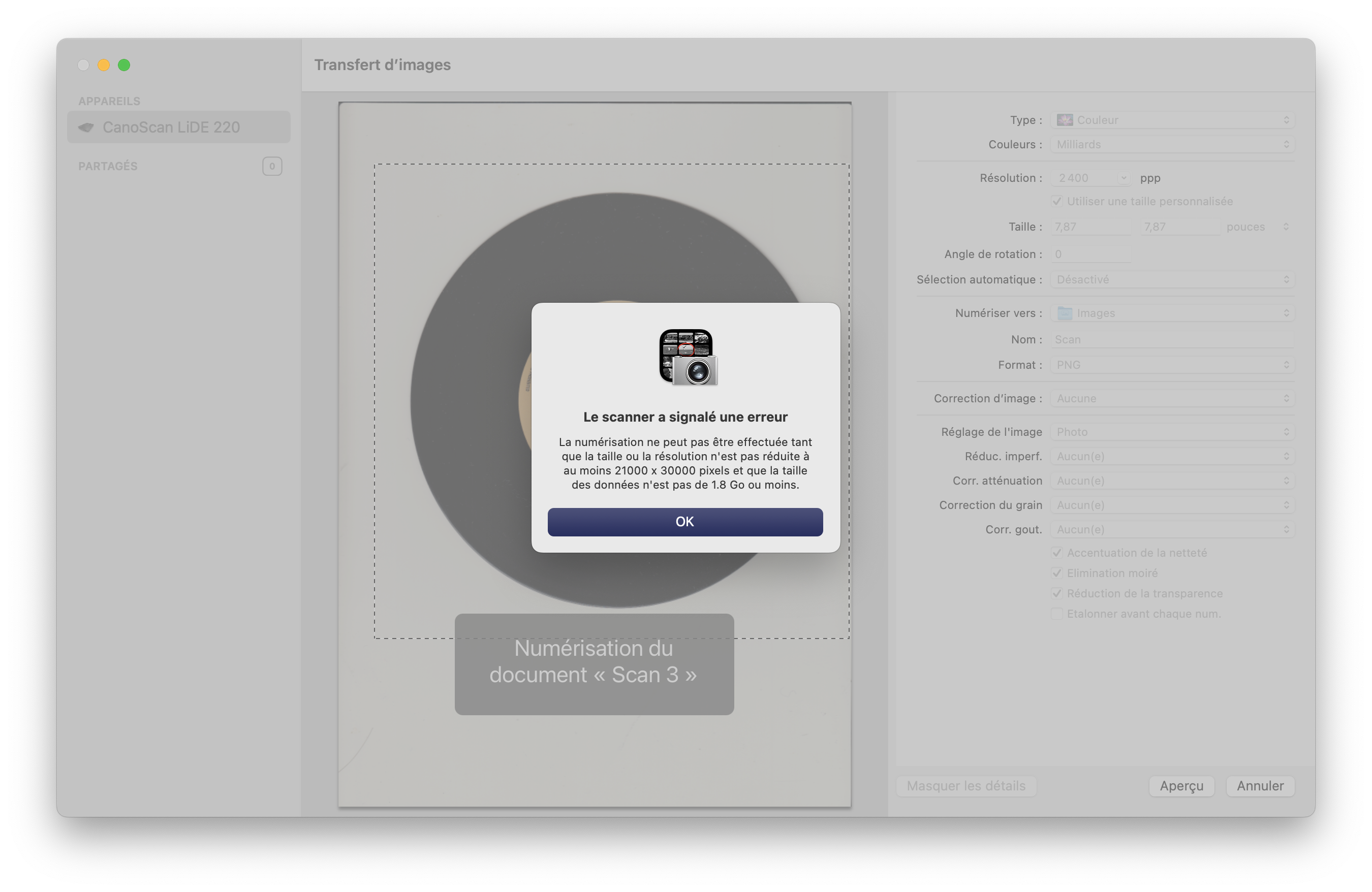Toggle 'Utiliser une taille personnalisée' checkbox

[x=1056, y=201]
